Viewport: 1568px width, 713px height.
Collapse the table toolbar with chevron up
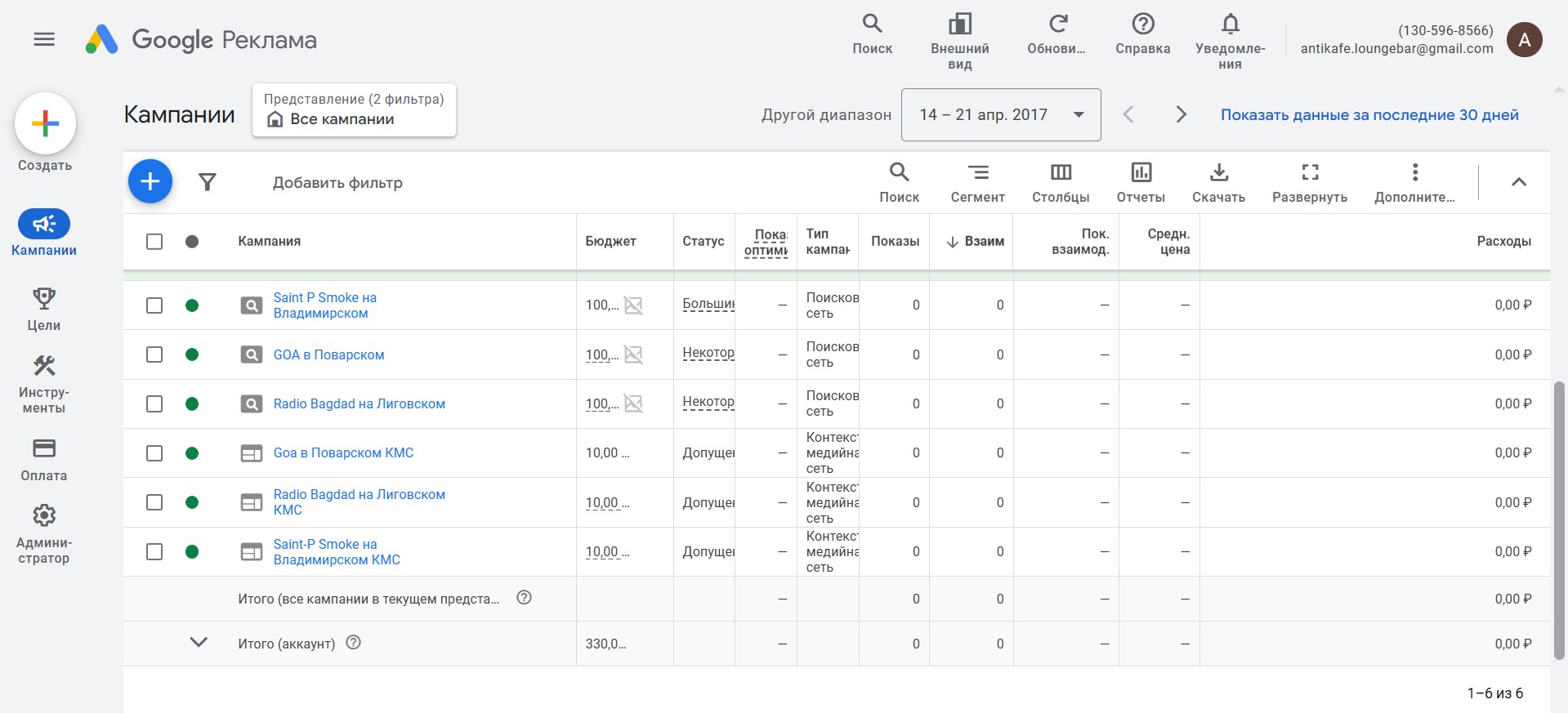tap(1518, 182)
